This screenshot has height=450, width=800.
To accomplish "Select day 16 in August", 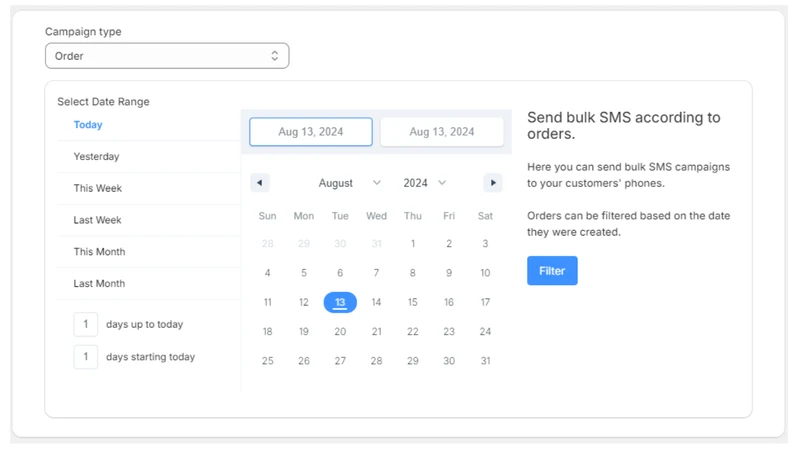I will (x=449, y=302).
